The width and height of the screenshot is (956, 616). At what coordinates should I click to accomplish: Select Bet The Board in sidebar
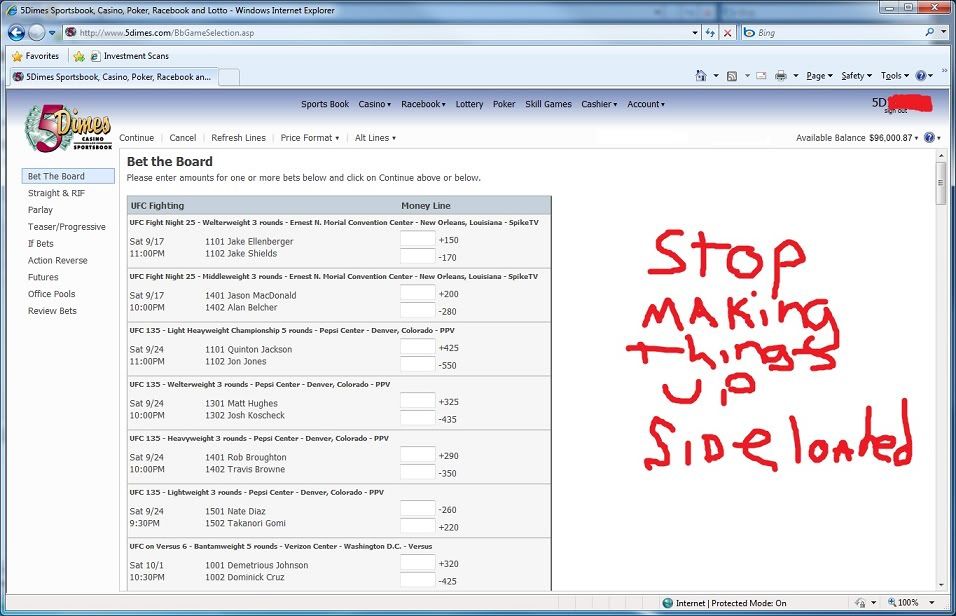pyautogui.click(x=68, y=176)
